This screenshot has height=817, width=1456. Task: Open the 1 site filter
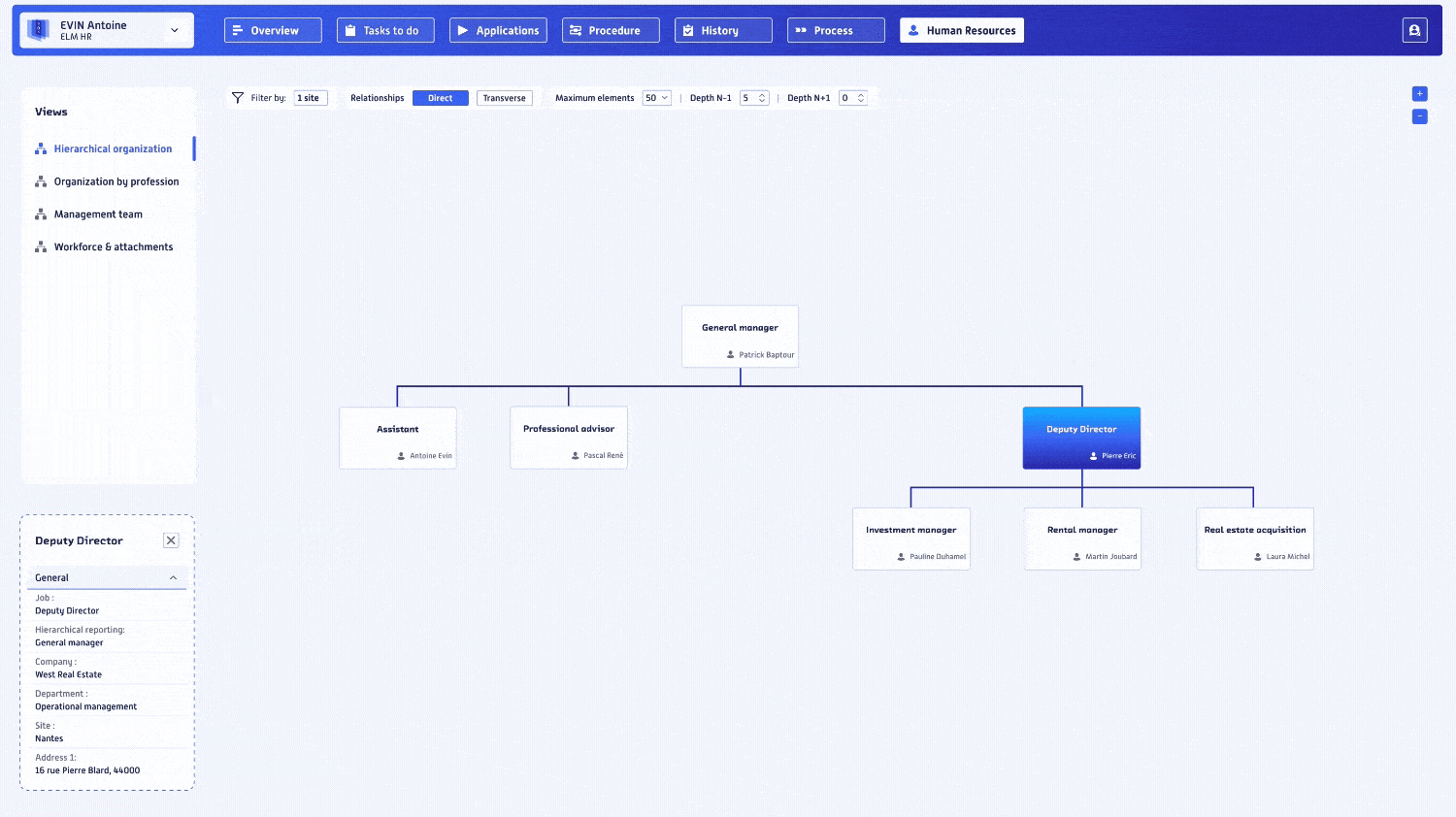310,97
